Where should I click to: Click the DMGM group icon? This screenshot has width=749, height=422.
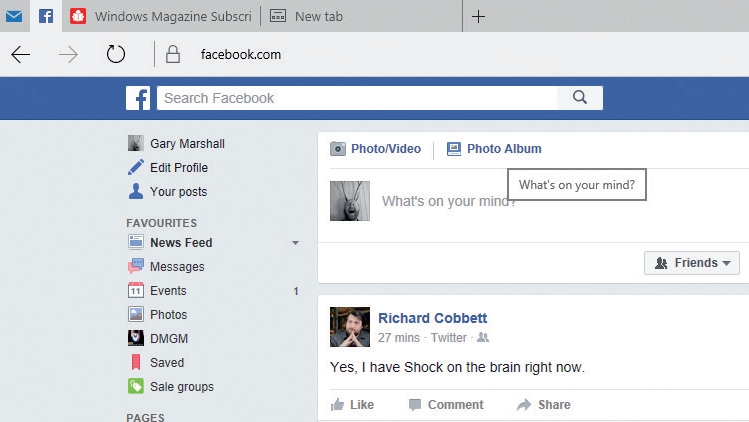[136, 338]
